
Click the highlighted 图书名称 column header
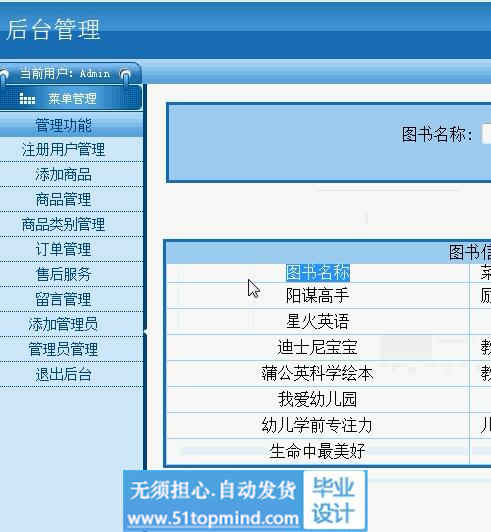(x=318, y=273)
